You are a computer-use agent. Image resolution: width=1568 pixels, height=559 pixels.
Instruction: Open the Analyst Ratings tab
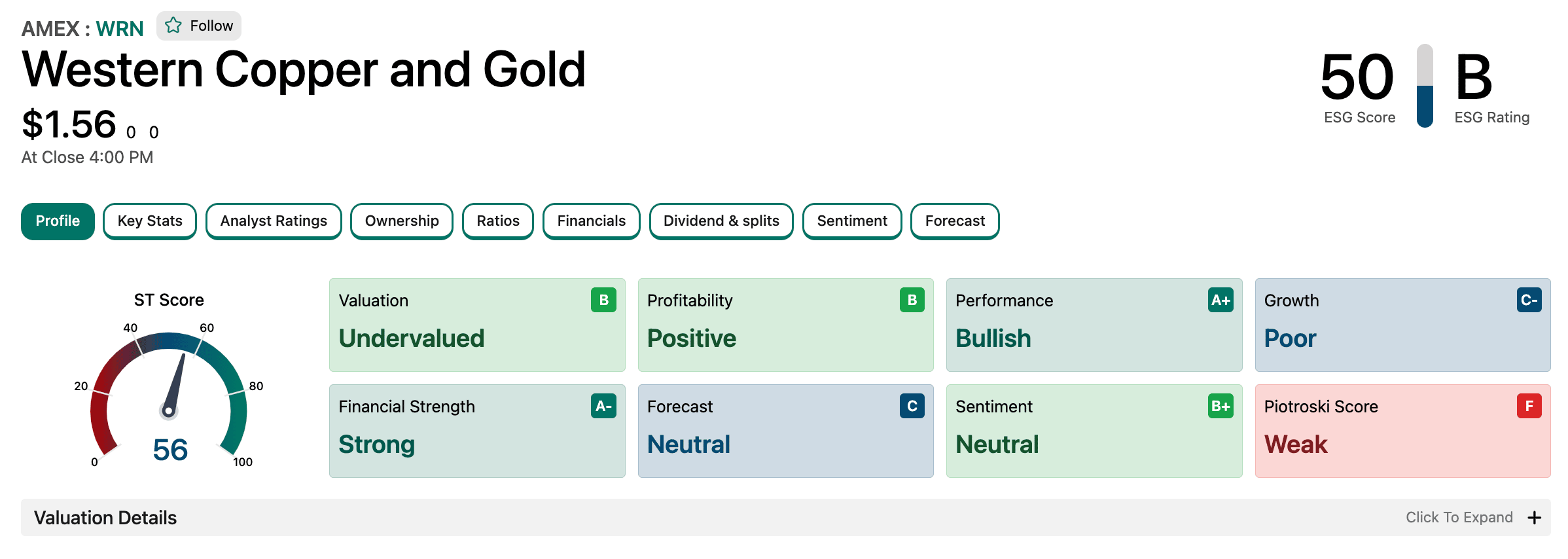(x=274, y=221)
